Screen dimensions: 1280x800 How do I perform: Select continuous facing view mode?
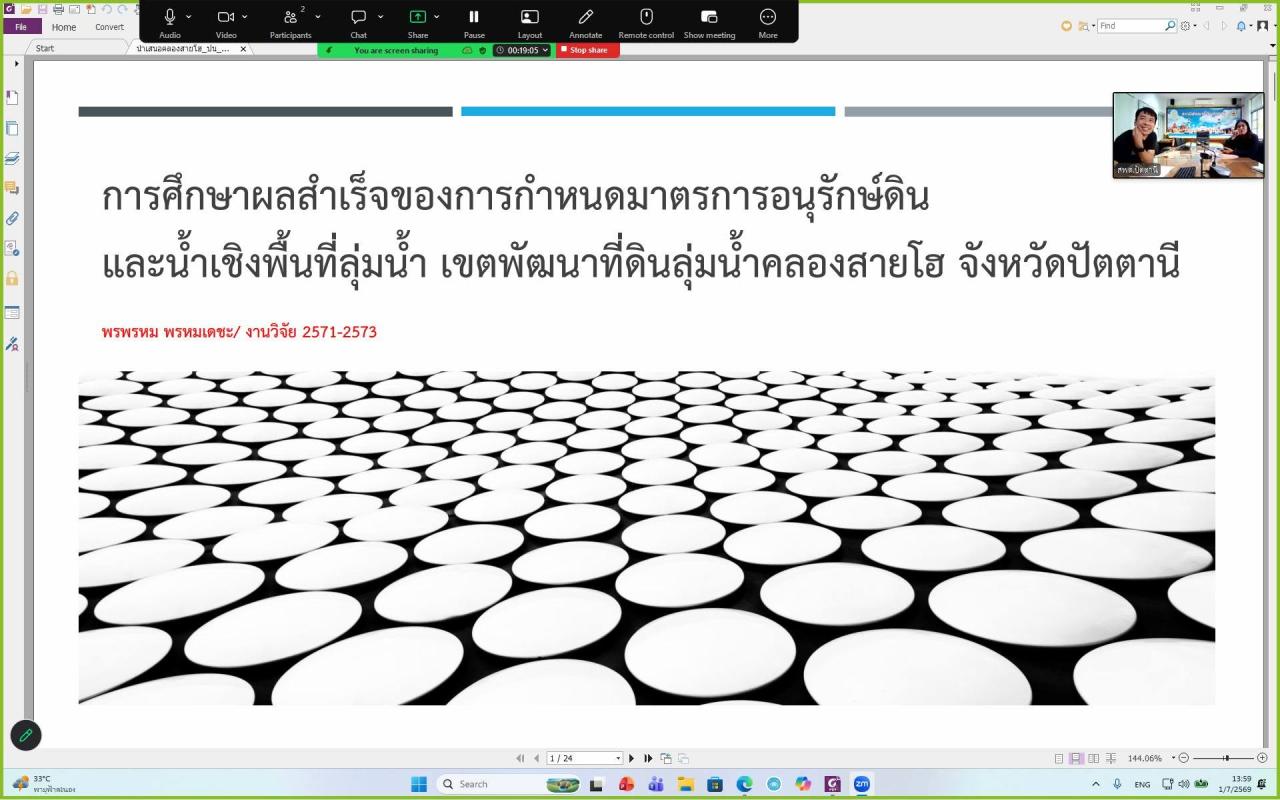1110,758
